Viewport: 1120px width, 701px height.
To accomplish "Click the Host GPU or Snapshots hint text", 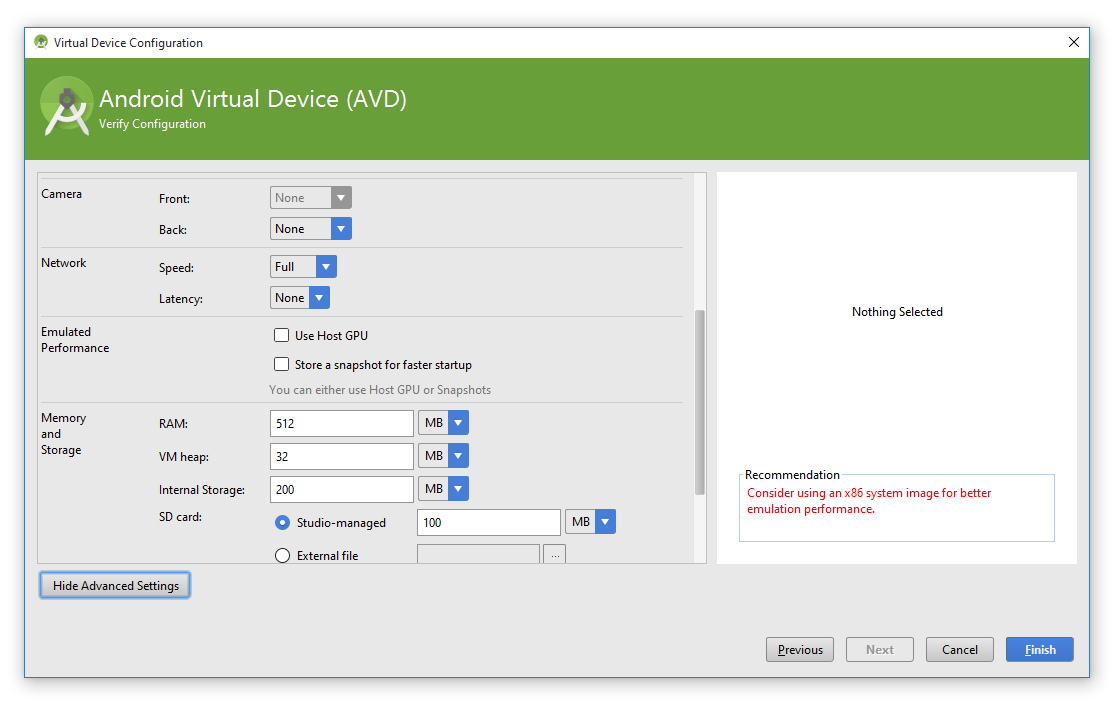I will 380,389.
